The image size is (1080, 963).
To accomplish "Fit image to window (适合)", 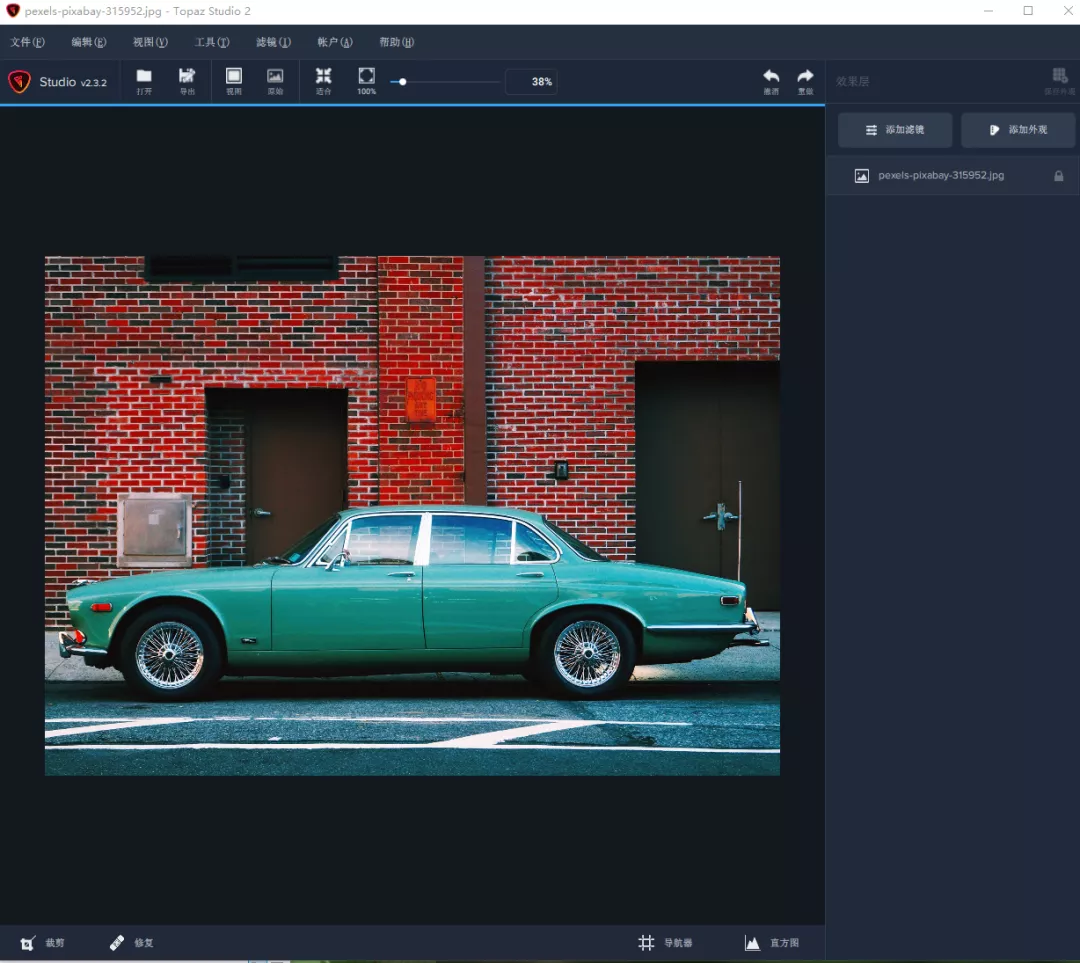I will pyautogui.click(x=323, y=80).
